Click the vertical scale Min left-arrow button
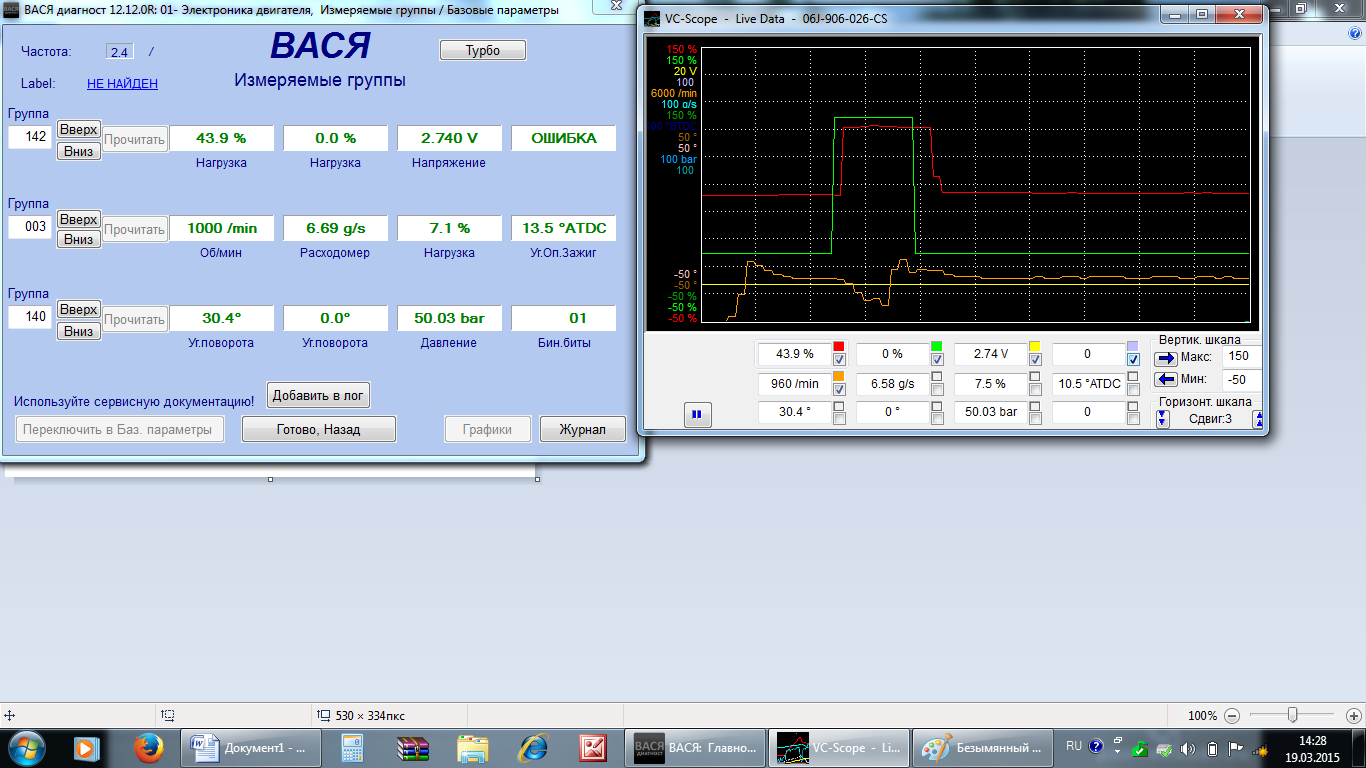1366x768 pixels. (x=1166, y=380)
